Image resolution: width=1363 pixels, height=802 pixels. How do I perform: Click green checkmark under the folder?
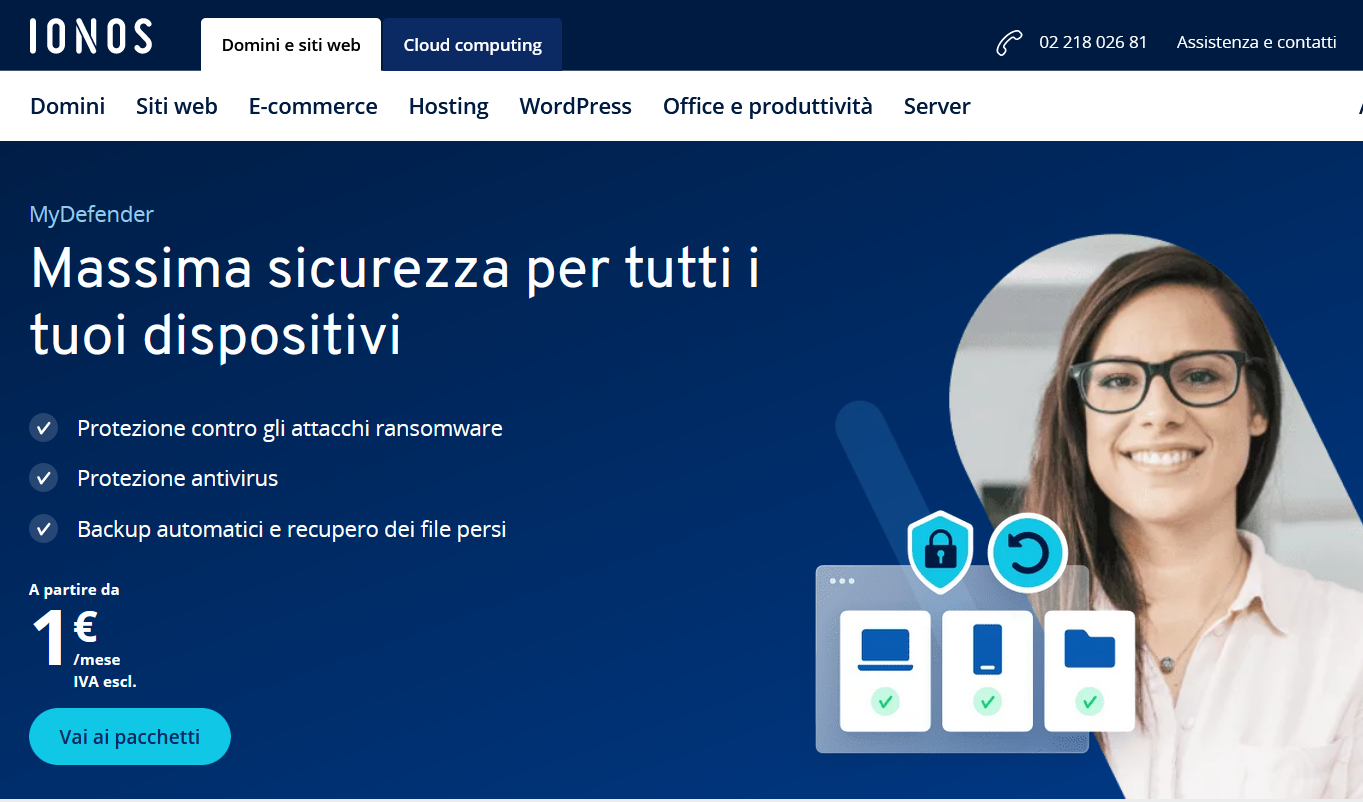coord(1089,701)
